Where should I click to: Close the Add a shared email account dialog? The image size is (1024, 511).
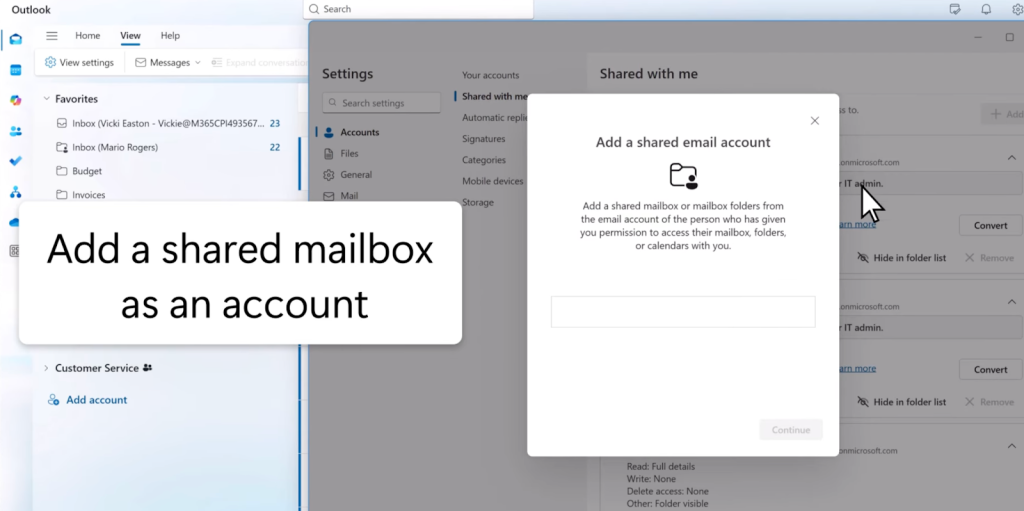pos(814,121)
